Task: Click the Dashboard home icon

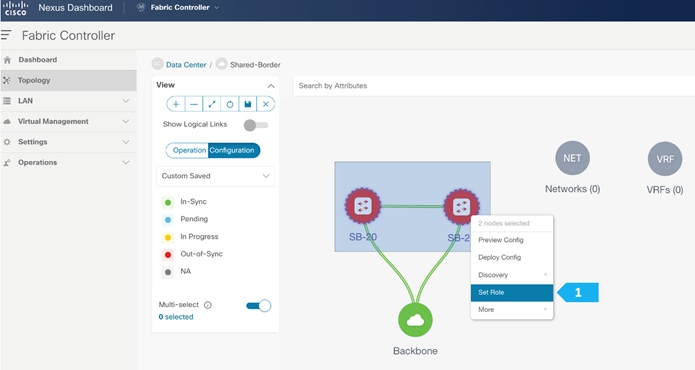Action: pyautogui.click(x=7, y=60)
